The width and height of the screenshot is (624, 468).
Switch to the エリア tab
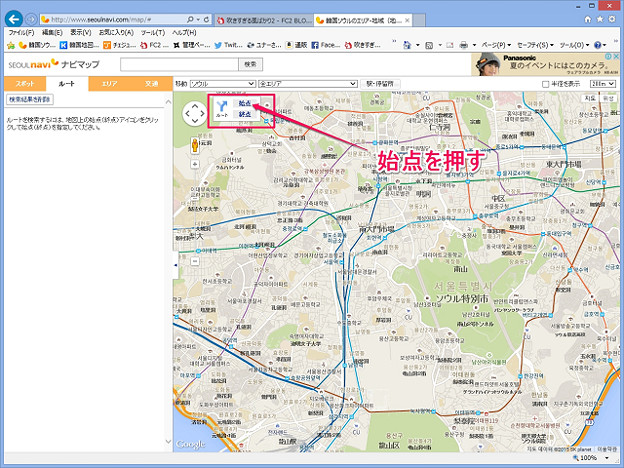pos(109,84)
